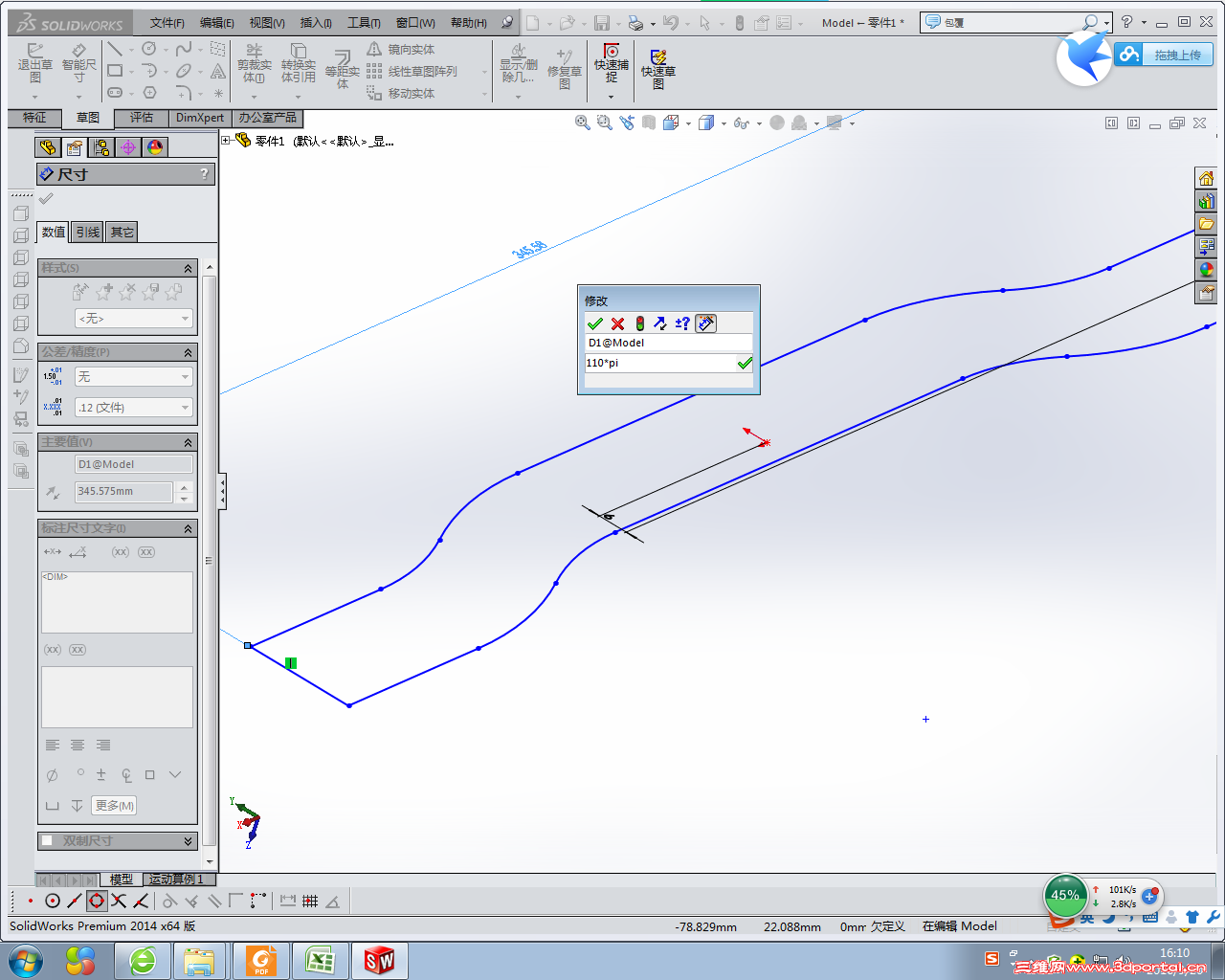Image resolution: width=1225 pixels, height=980 pixels.
Task: Toggle the Intersection snap button
Action: tap(119, 901)
